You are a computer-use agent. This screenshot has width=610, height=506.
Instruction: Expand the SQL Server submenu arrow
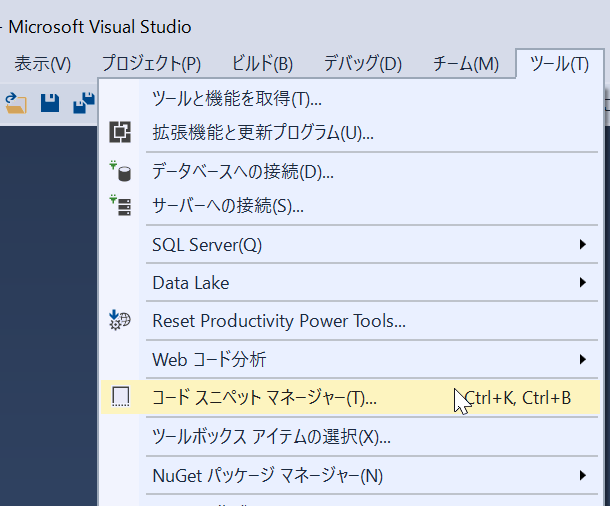pyautogui.click(x=582, y=244)
